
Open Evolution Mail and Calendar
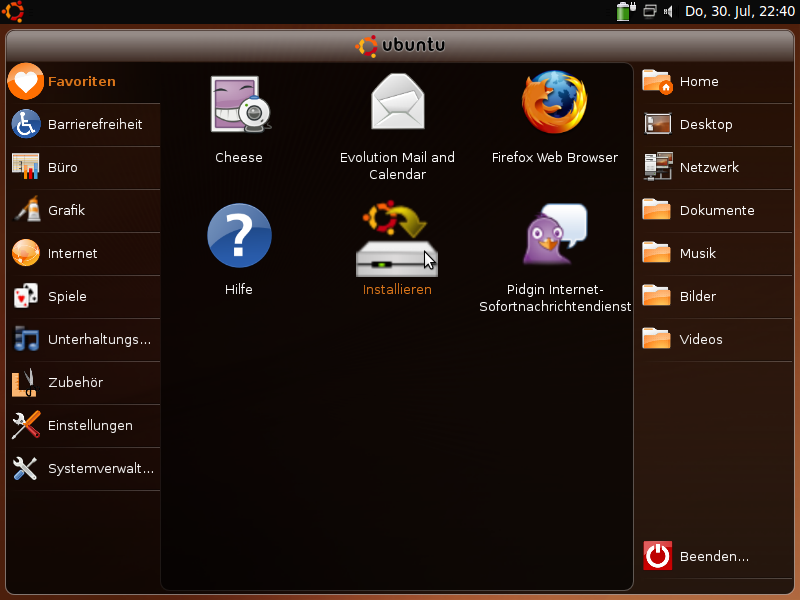[x=397, y=103]
